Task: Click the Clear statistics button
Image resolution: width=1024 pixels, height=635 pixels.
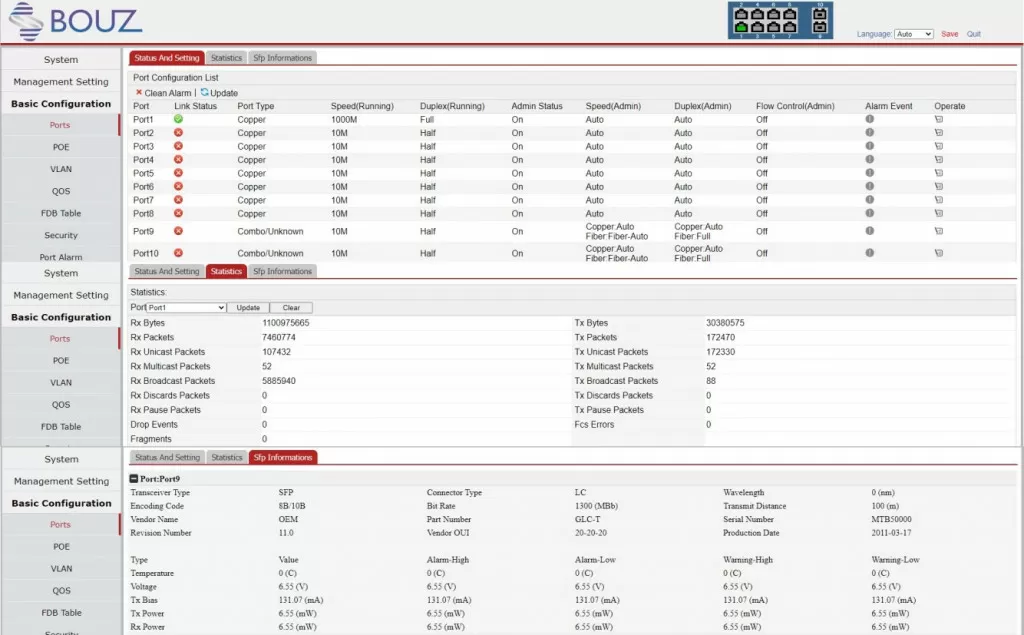Action: (x=291, y=308)
